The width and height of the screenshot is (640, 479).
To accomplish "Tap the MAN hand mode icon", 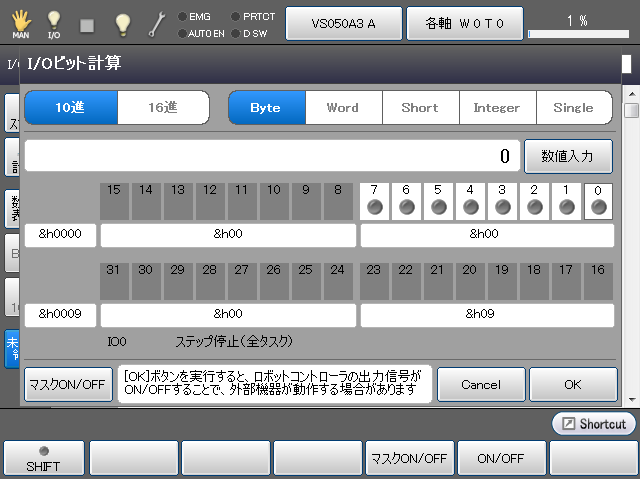I will coord(21,22).
